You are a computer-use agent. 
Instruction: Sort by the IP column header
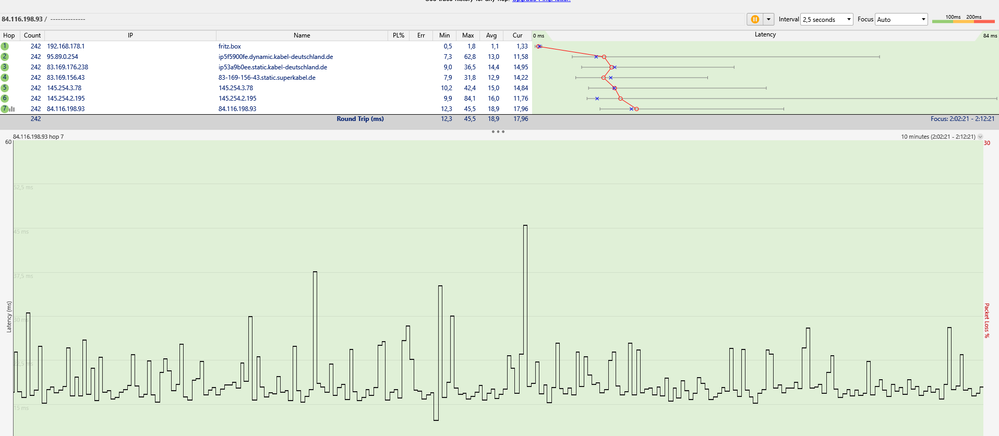[x=130, y=35]
